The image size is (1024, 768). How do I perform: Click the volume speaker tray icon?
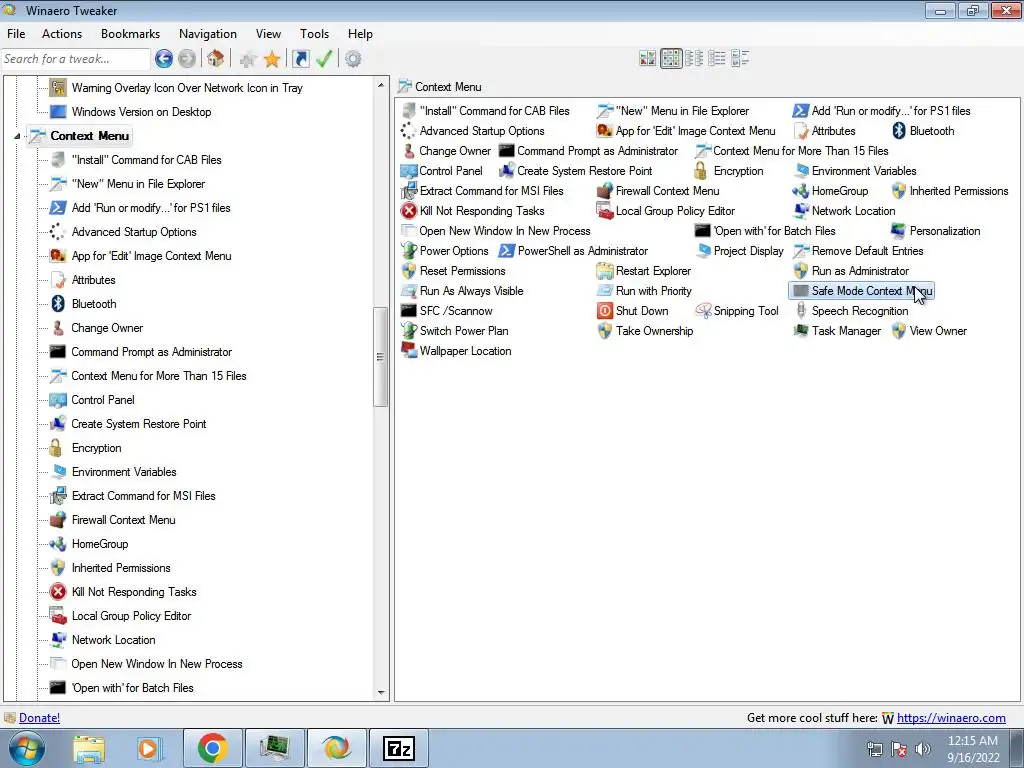click(x=923, y=749)
